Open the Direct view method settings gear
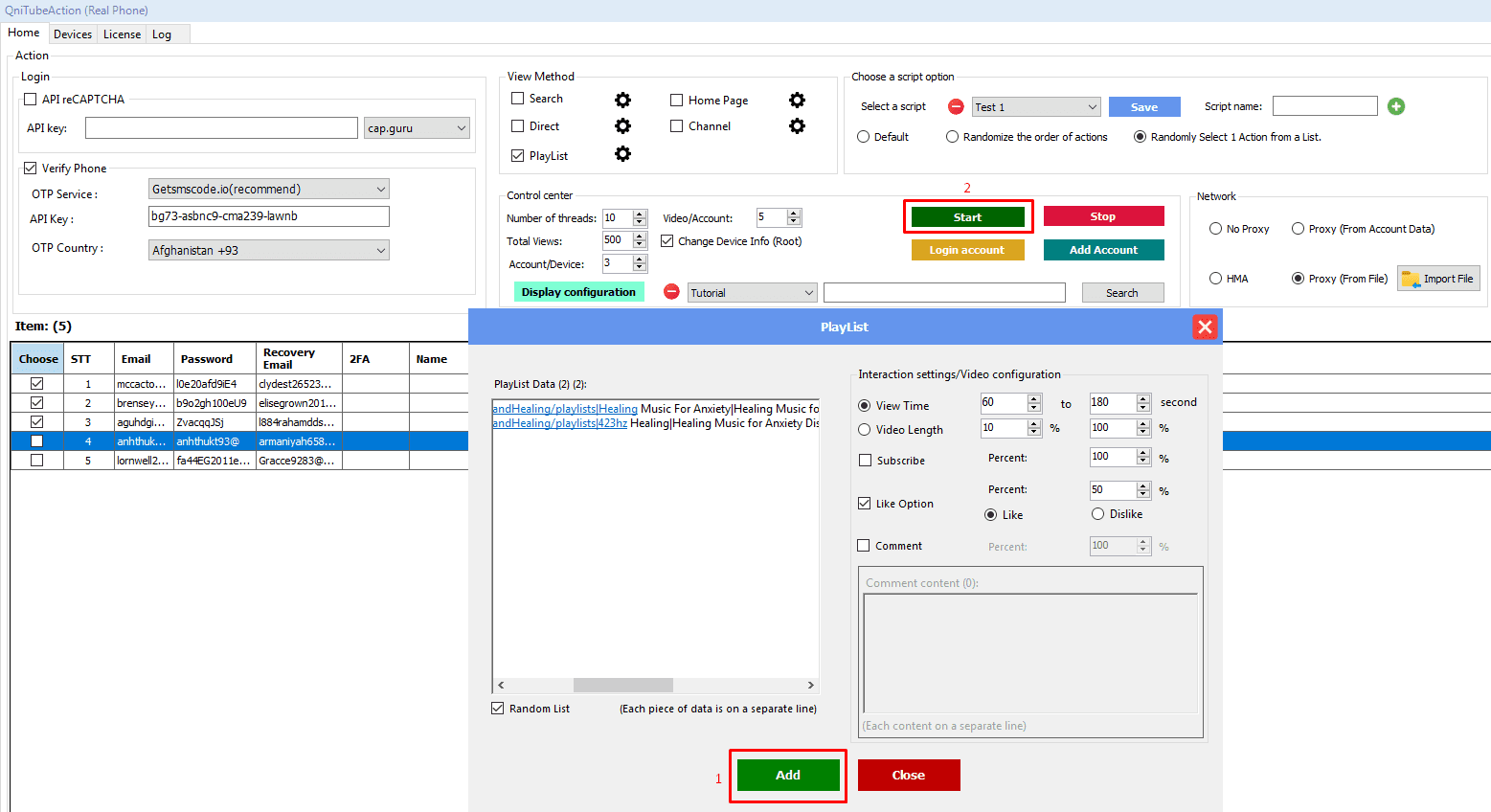The image size is (1491, 812). pos(622,126)
